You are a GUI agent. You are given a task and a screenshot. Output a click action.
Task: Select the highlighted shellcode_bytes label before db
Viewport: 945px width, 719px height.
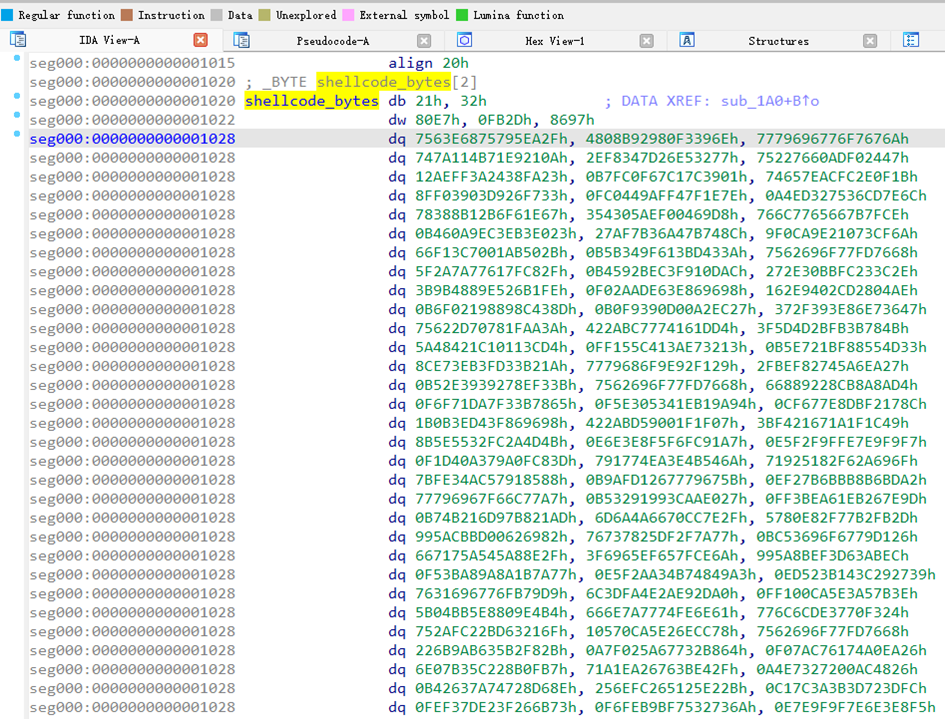click(x=312, y=101)
